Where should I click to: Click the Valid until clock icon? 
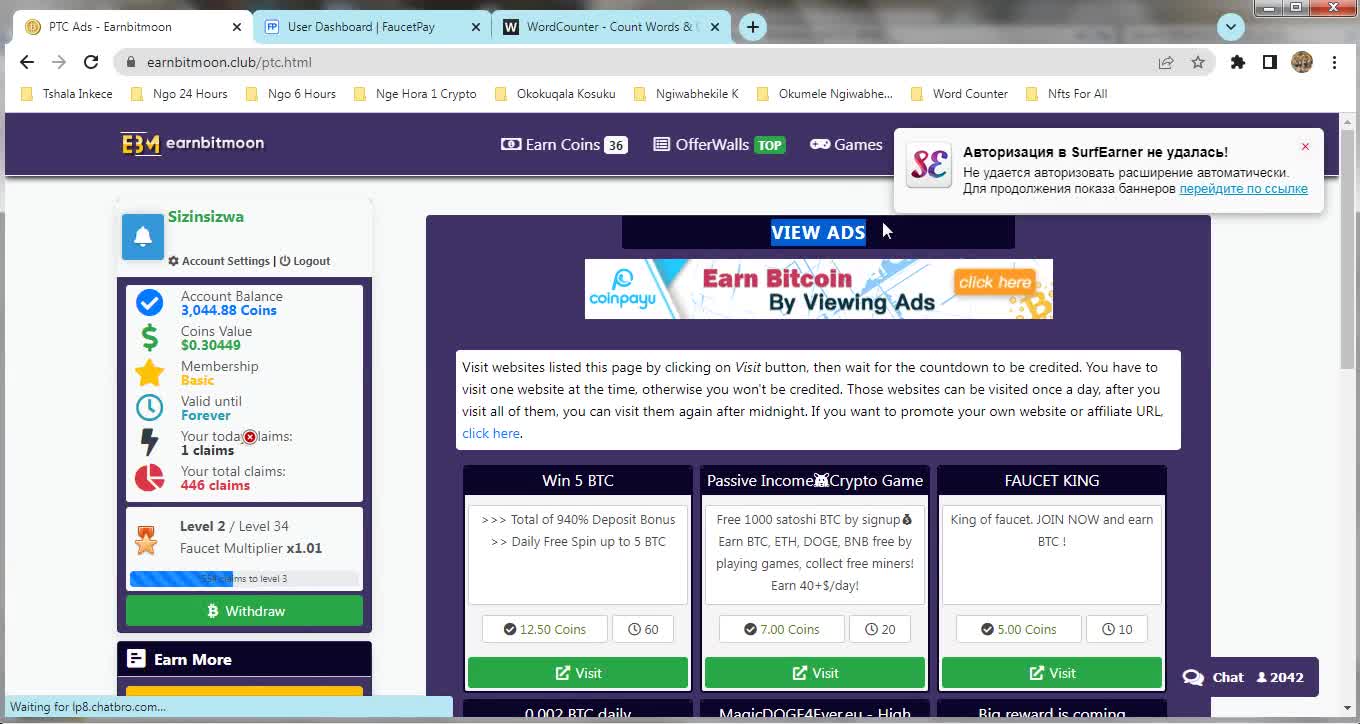point(149,408)
